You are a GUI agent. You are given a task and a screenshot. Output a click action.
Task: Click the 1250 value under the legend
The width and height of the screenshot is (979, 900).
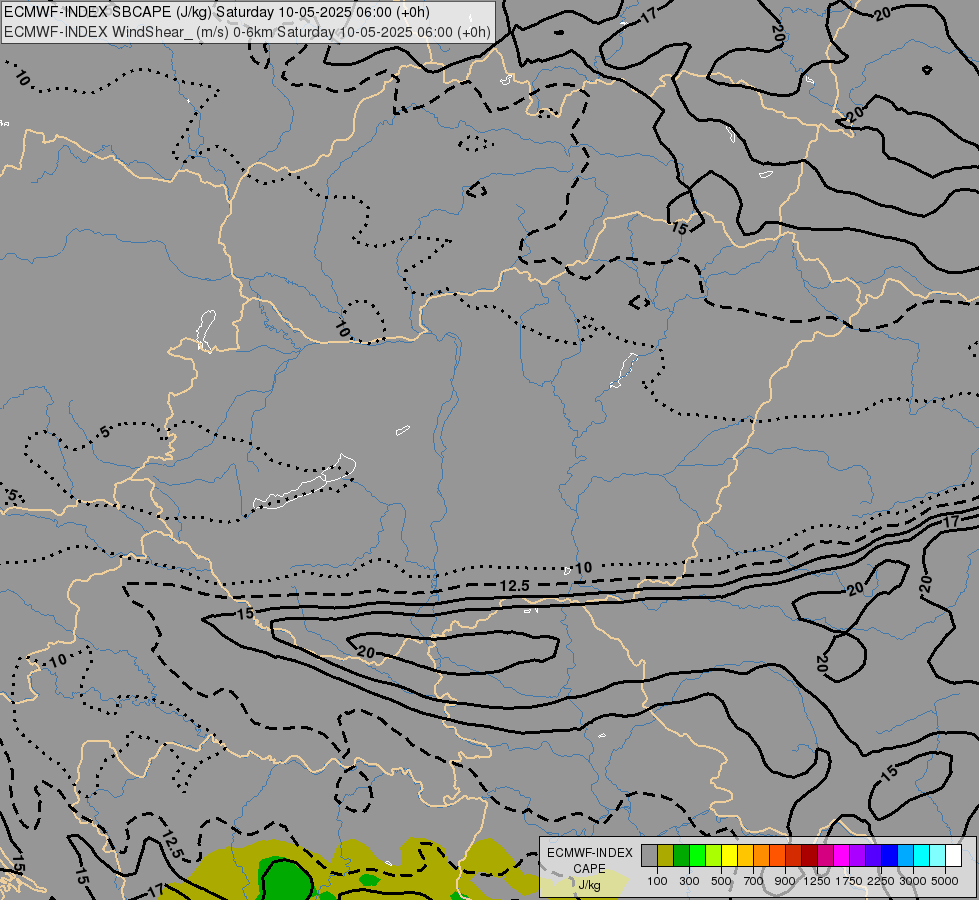pos(817,881)
